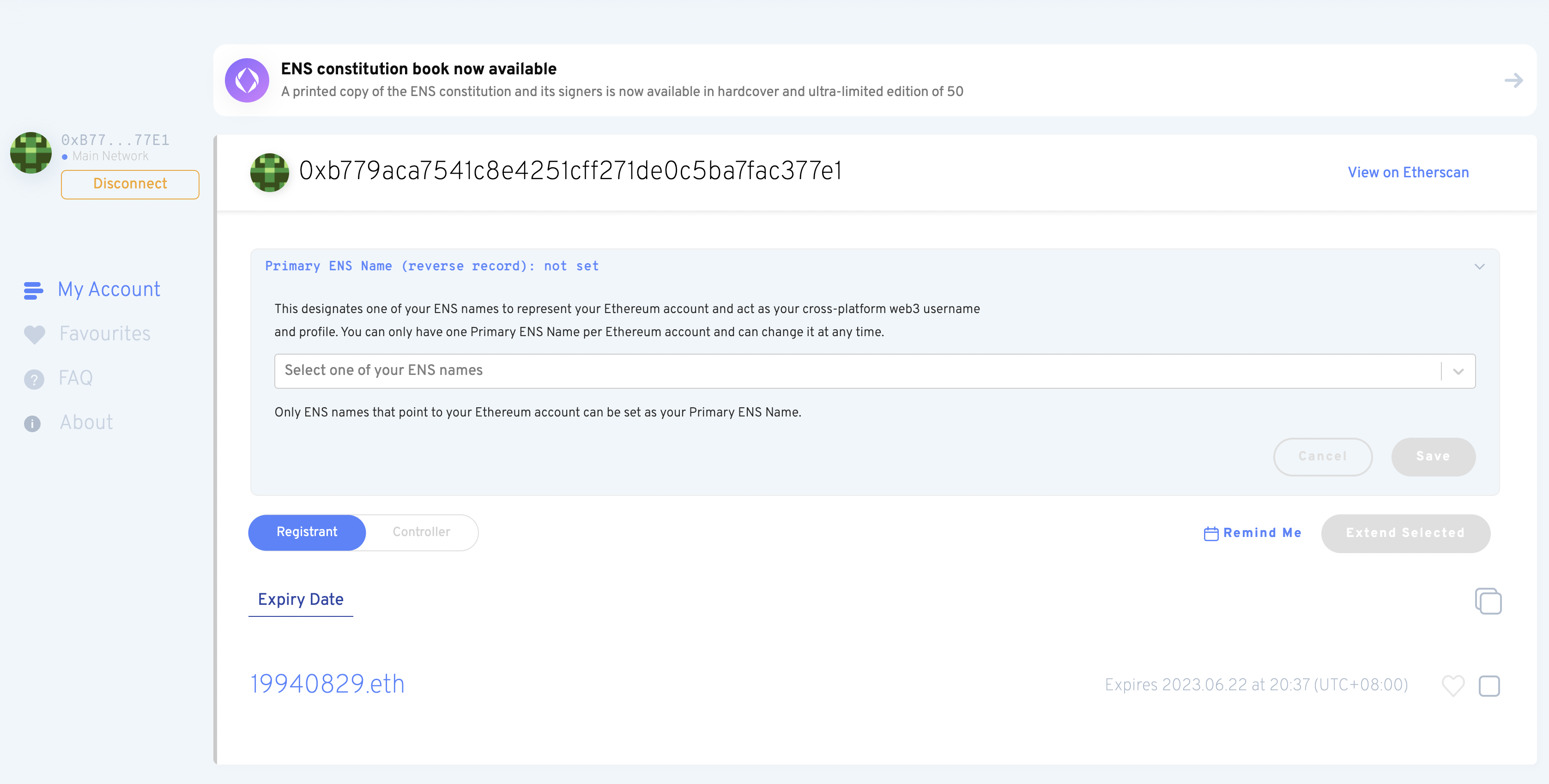
Task: Sort by the Expiry Date tab
Action: (301, 599)
